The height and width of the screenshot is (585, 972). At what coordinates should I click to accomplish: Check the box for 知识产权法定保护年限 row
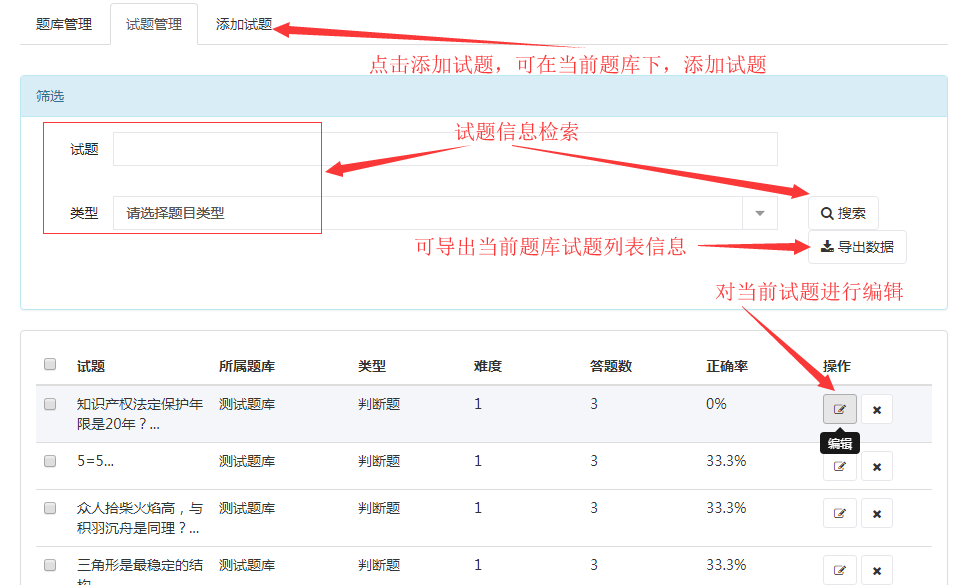tap(50, 404)
